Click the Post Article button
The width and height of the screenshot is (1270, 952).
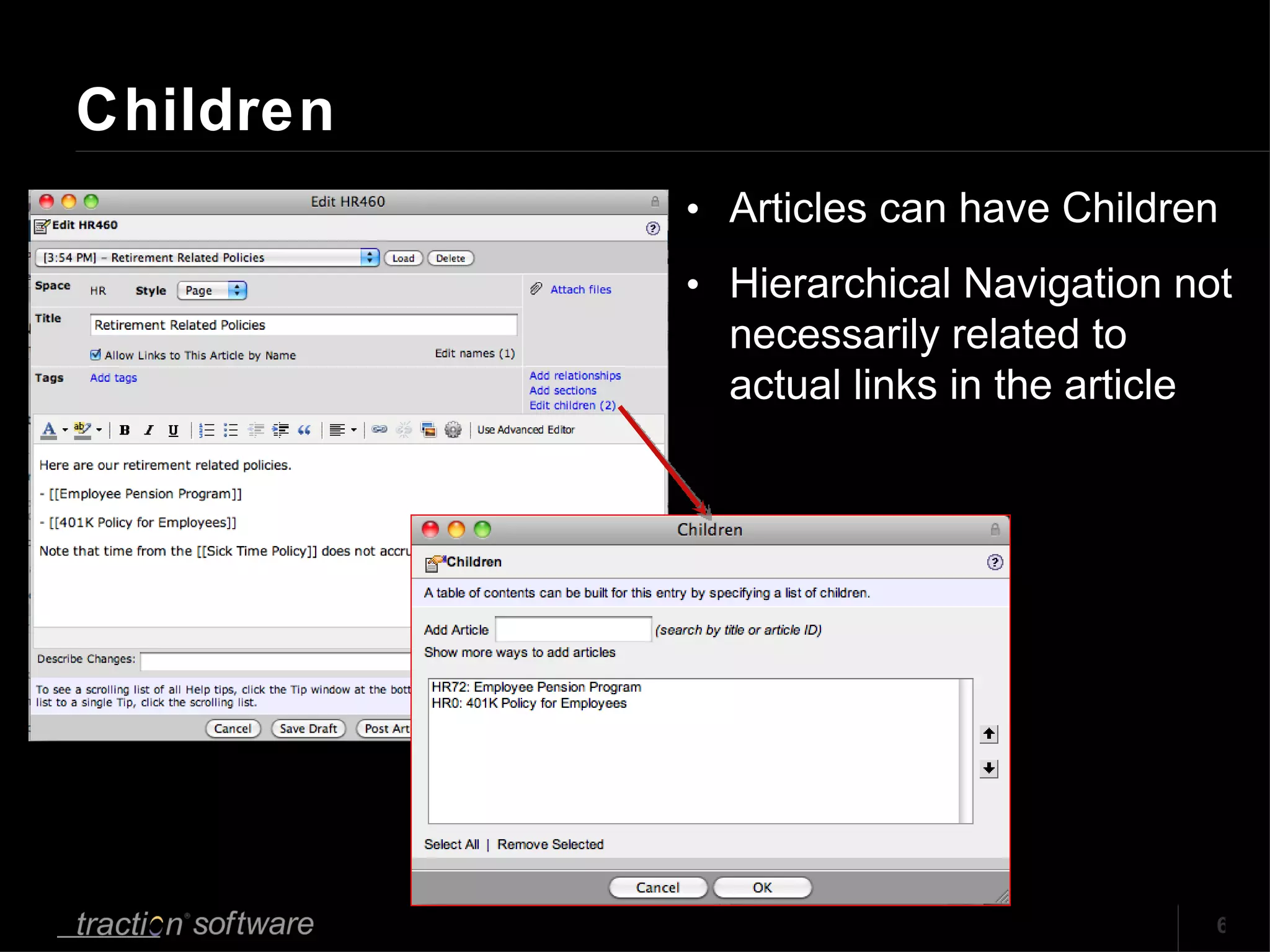click(x=384, y=728)
